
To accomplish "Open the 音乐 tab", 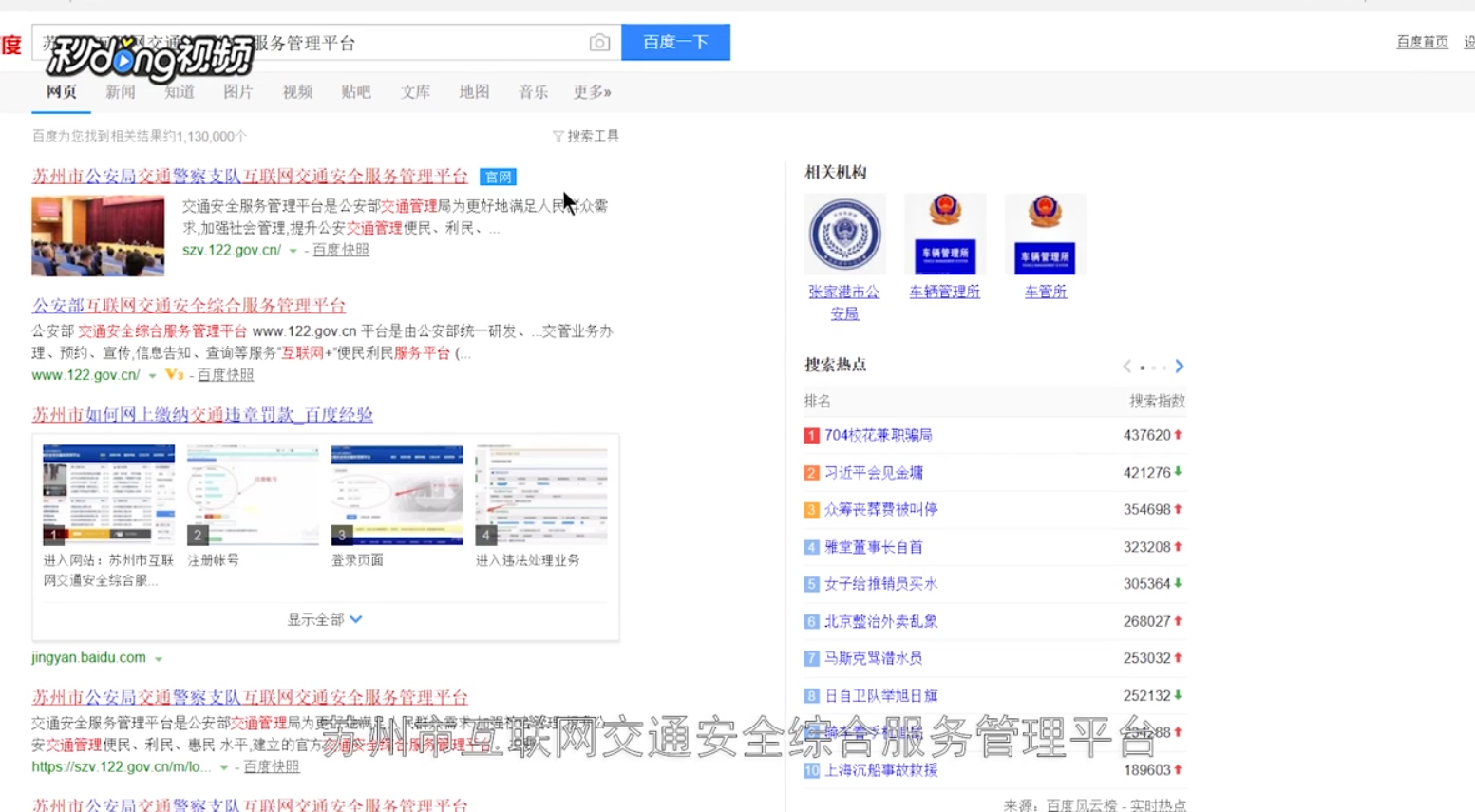I will 533,92.
